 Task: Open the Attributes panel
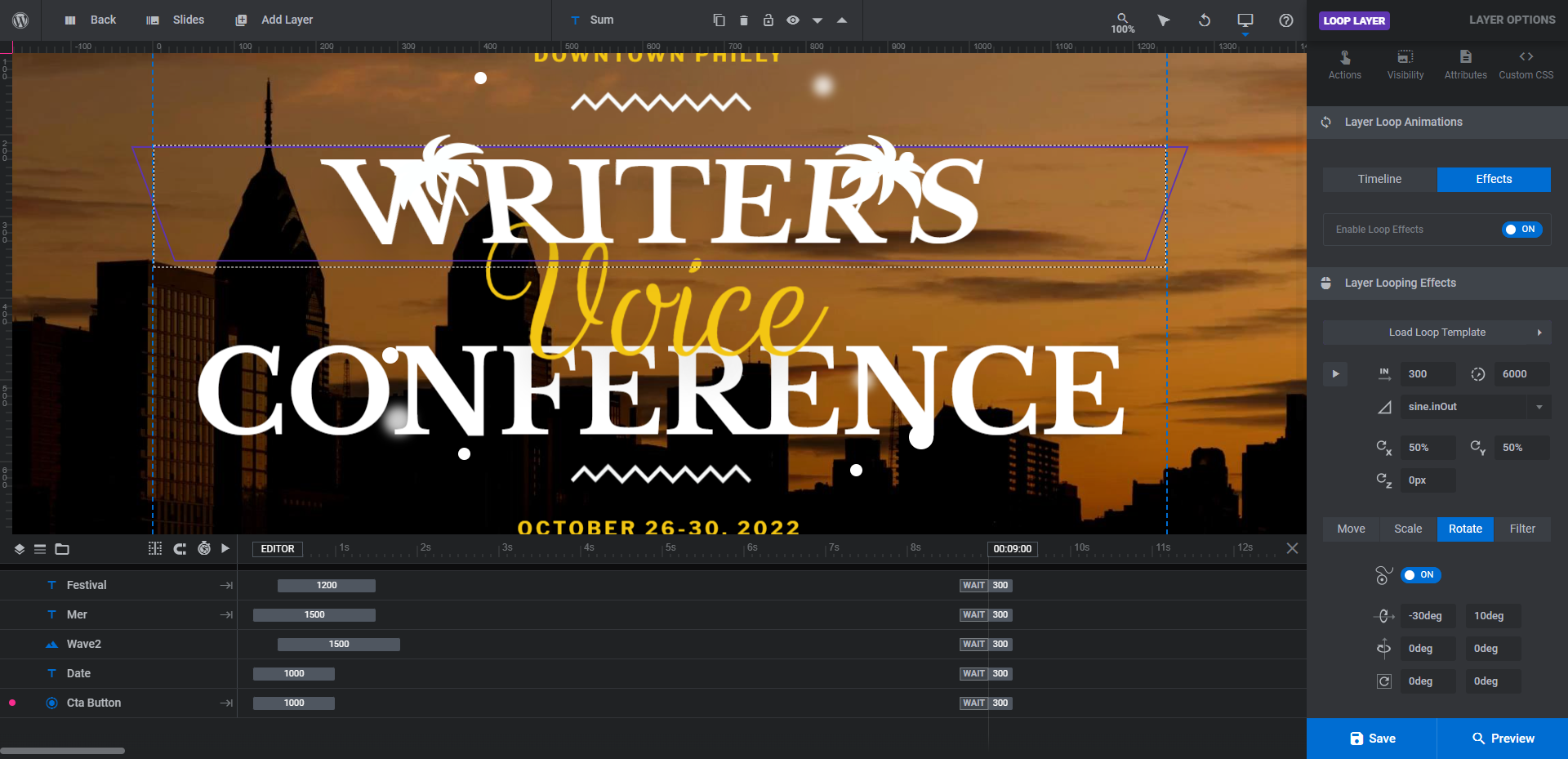[x=1466, y=65]
